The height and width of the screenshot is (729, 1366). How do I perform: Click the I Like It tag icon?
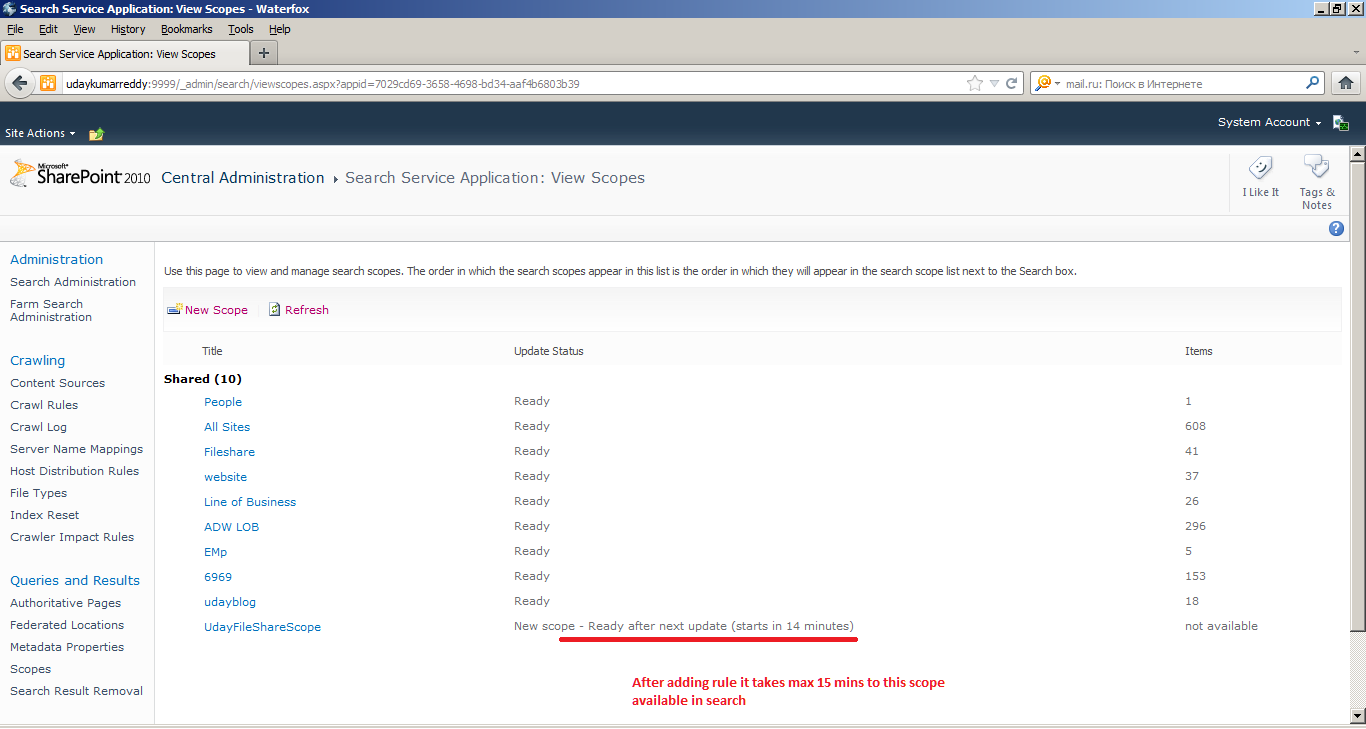pyautogui.click(x=1260, y=168)
